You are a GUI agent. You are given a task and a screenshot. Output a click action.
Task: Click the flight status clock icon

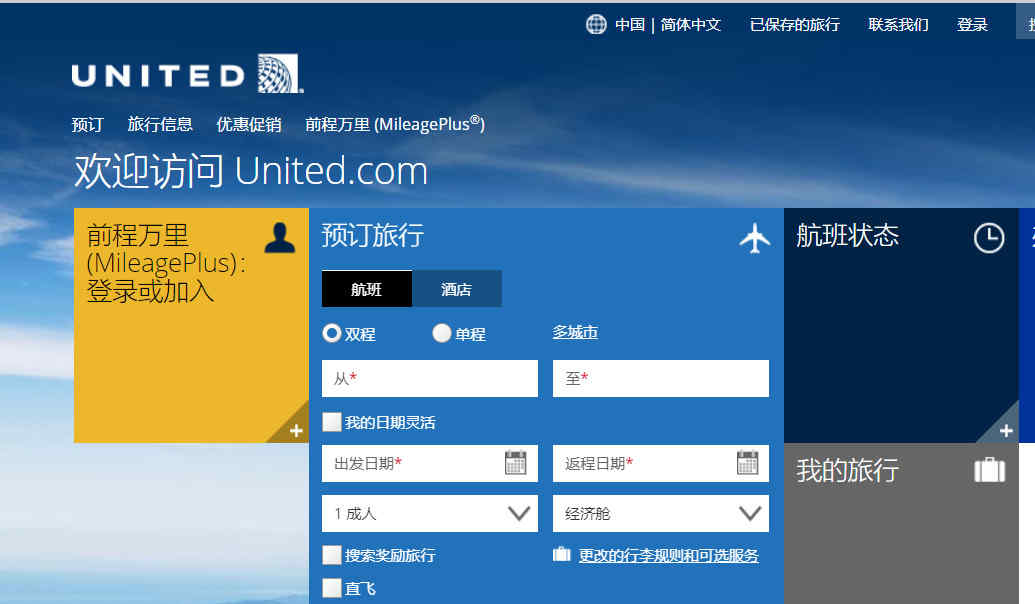[989, 238]
